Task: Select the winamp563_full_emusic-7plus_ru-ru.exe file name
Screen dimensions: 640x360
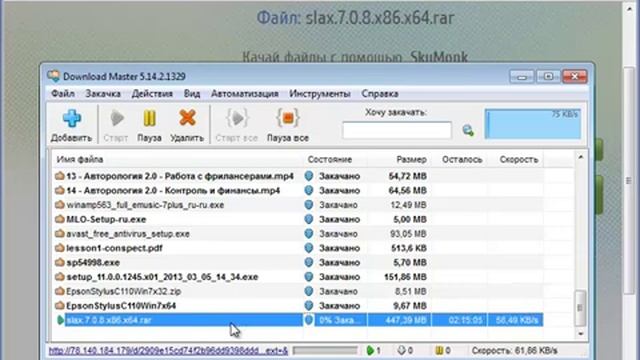Action: [x=145, y=205]
